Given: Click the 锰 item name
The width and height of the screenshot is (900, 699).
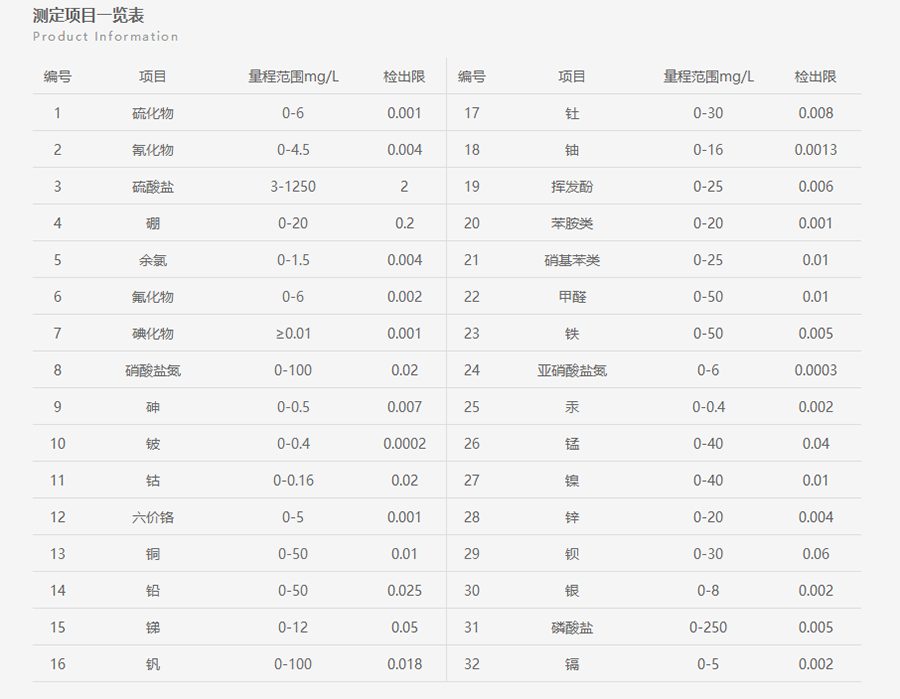Looking at the screenshot, I should tap(572, 444).
